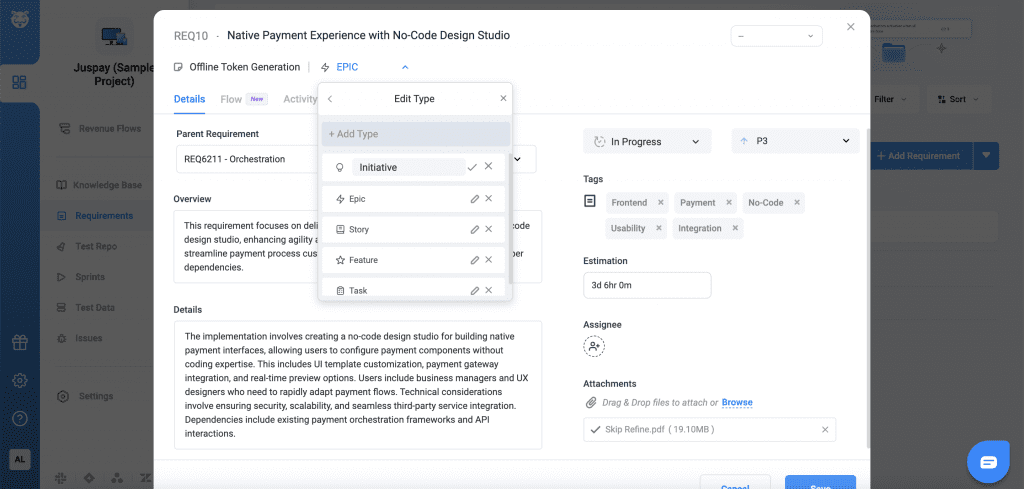
Task: Delete the Story type using its X
Action: (489, 229)
